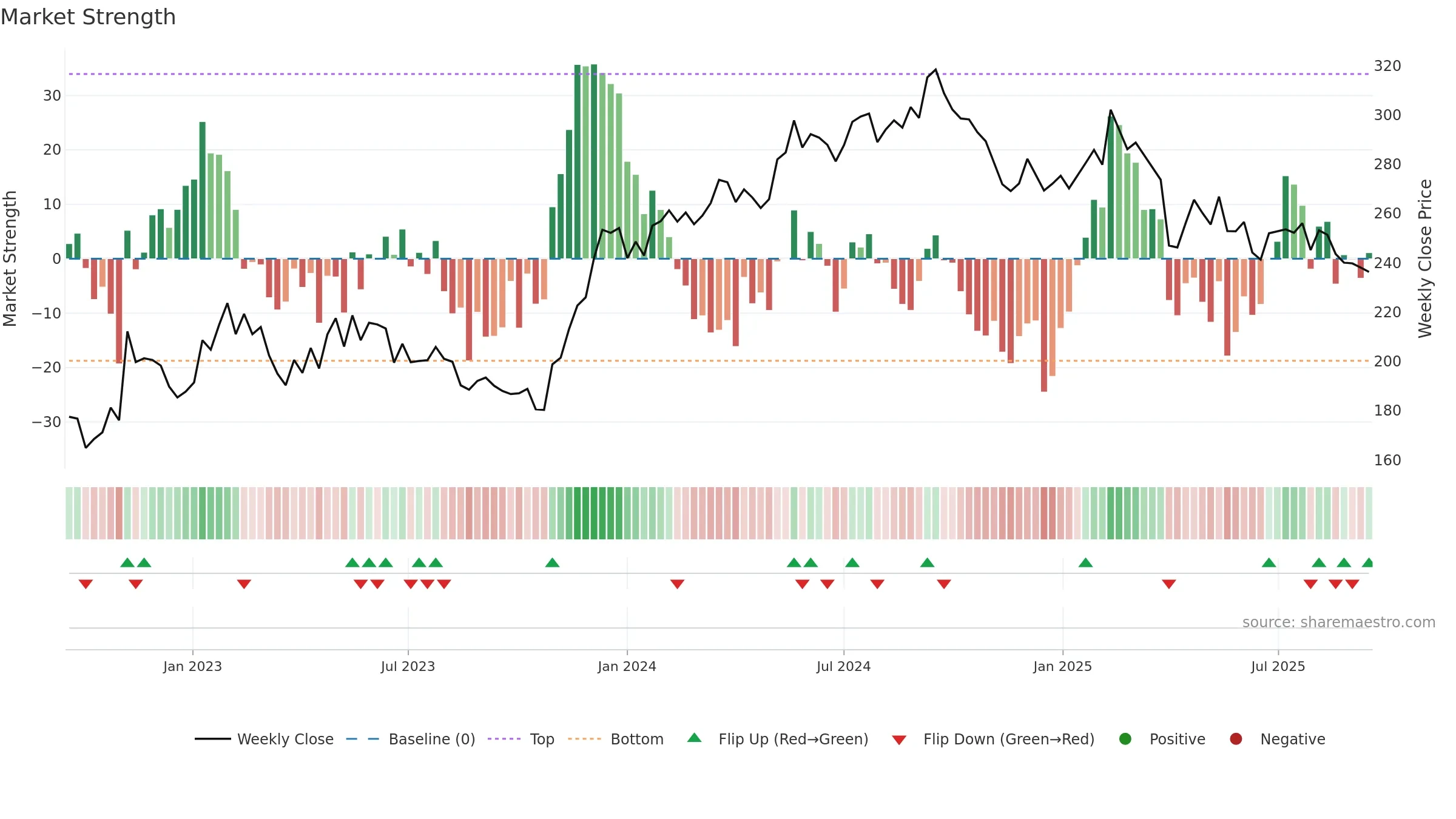Click the vertical Market Strength axis title
The image size is (1456, 819).
coord(10,258)
